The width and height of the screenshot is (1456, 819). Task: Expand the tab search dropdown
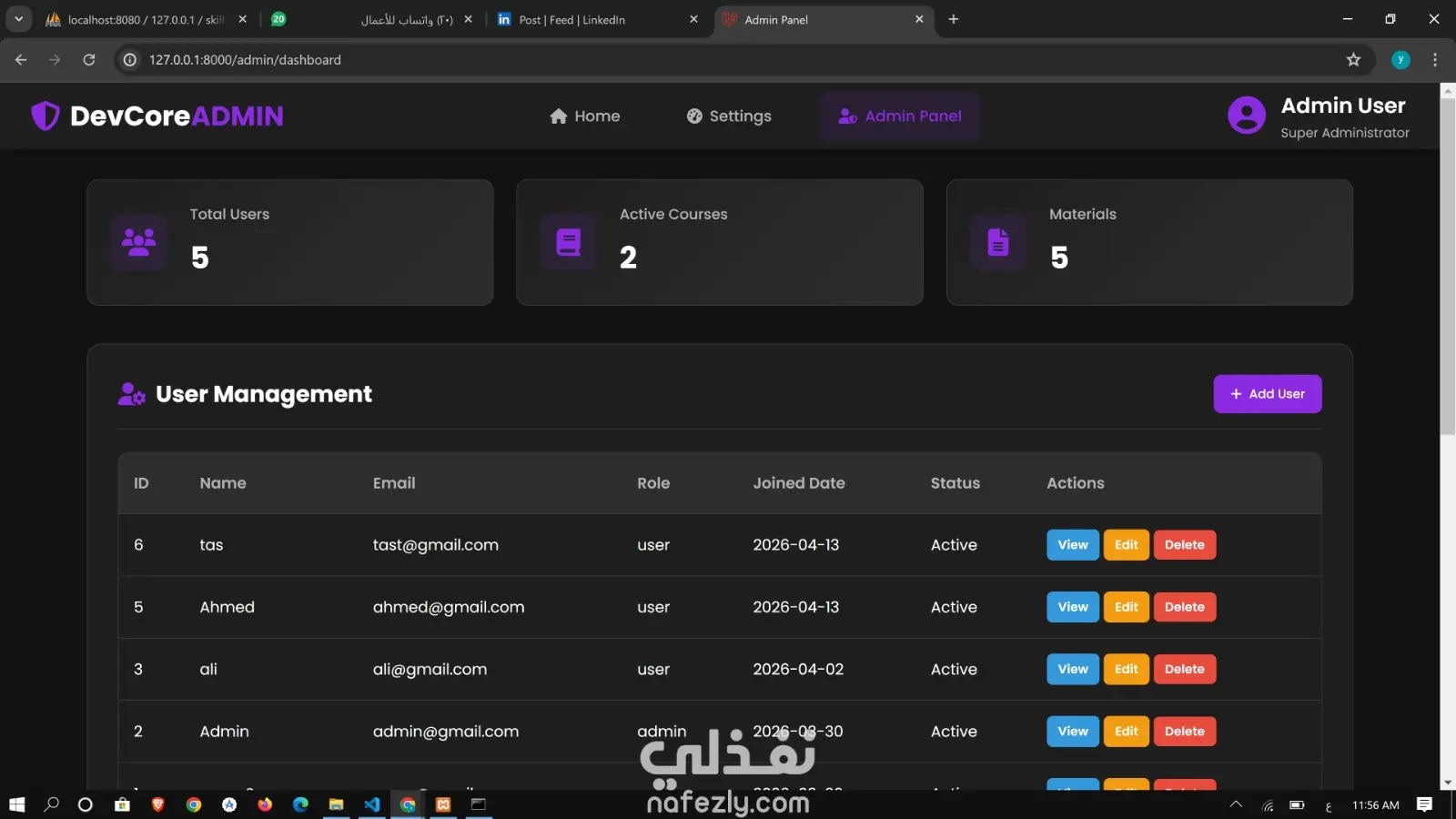pyautogui.click(x=18, y=19)
